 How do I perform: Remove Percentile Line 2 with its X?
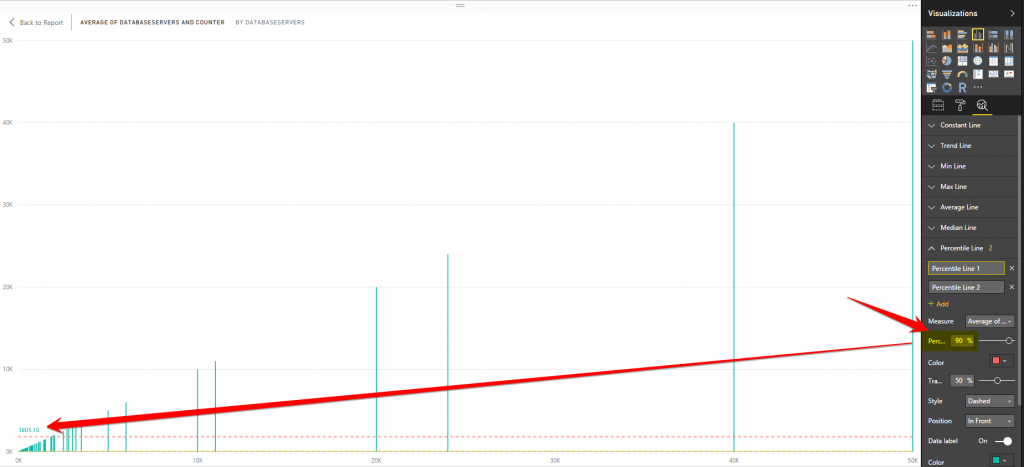(x=1012, y=287)
